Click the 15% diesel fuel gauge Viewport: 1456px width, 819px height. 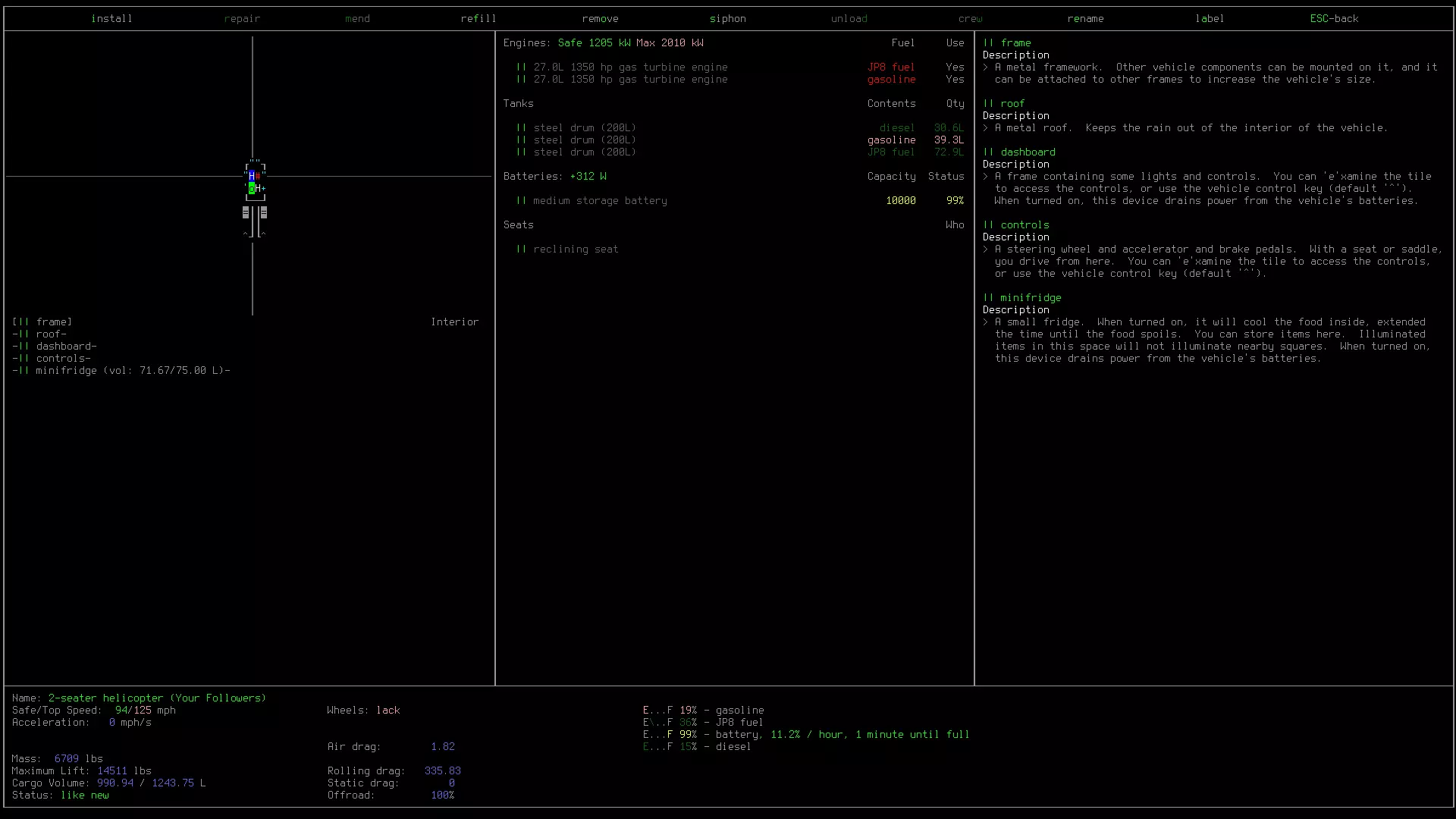pyautogui.click(x=697, y=746)
